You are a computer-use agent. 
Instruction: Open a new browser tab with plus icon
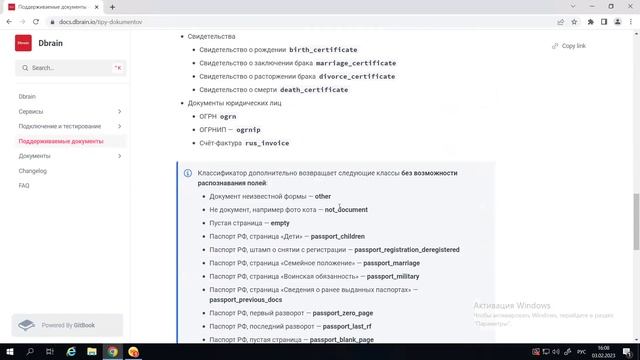112,7
